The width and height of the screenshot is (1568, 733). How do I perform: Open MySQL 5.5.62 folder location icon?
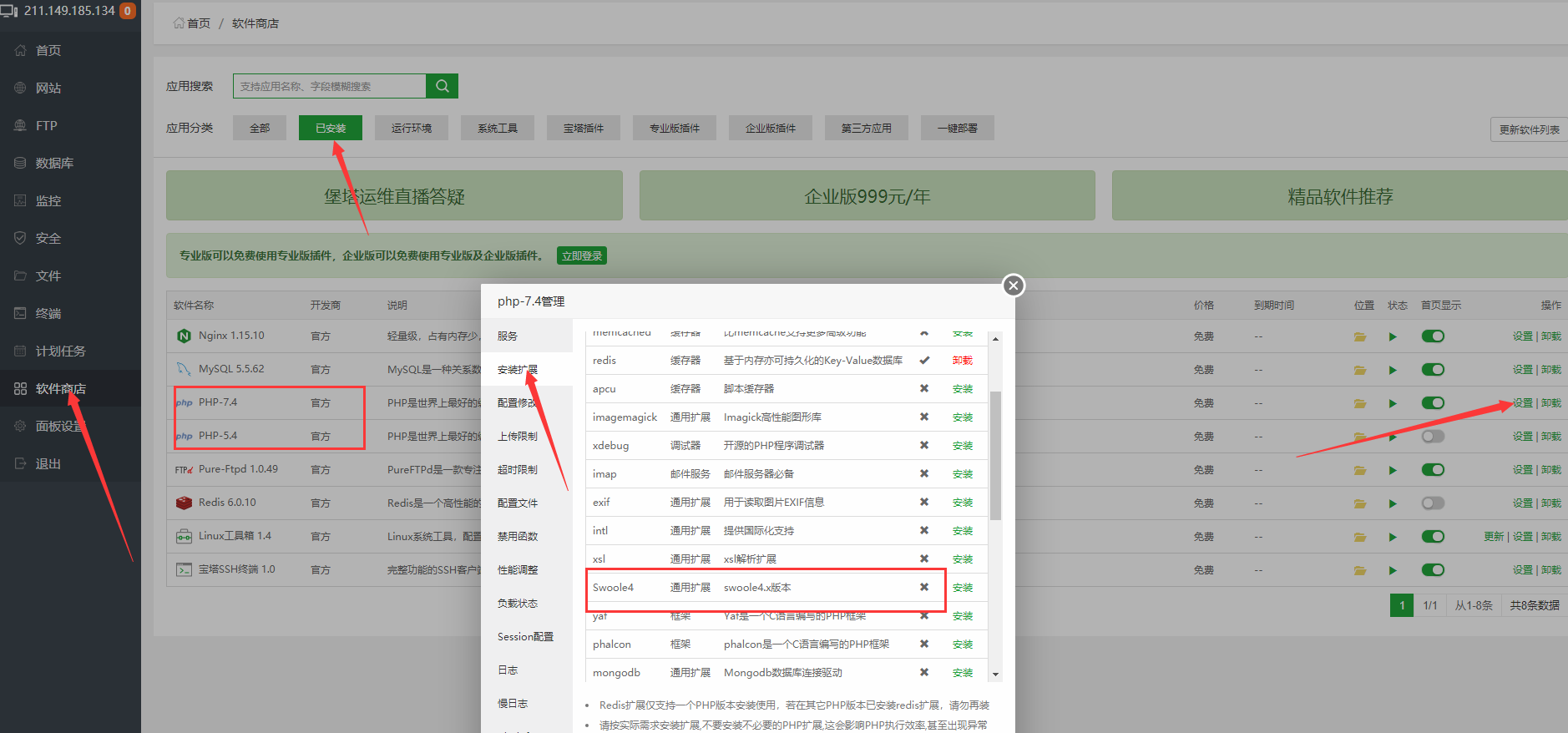[1360, 370]
